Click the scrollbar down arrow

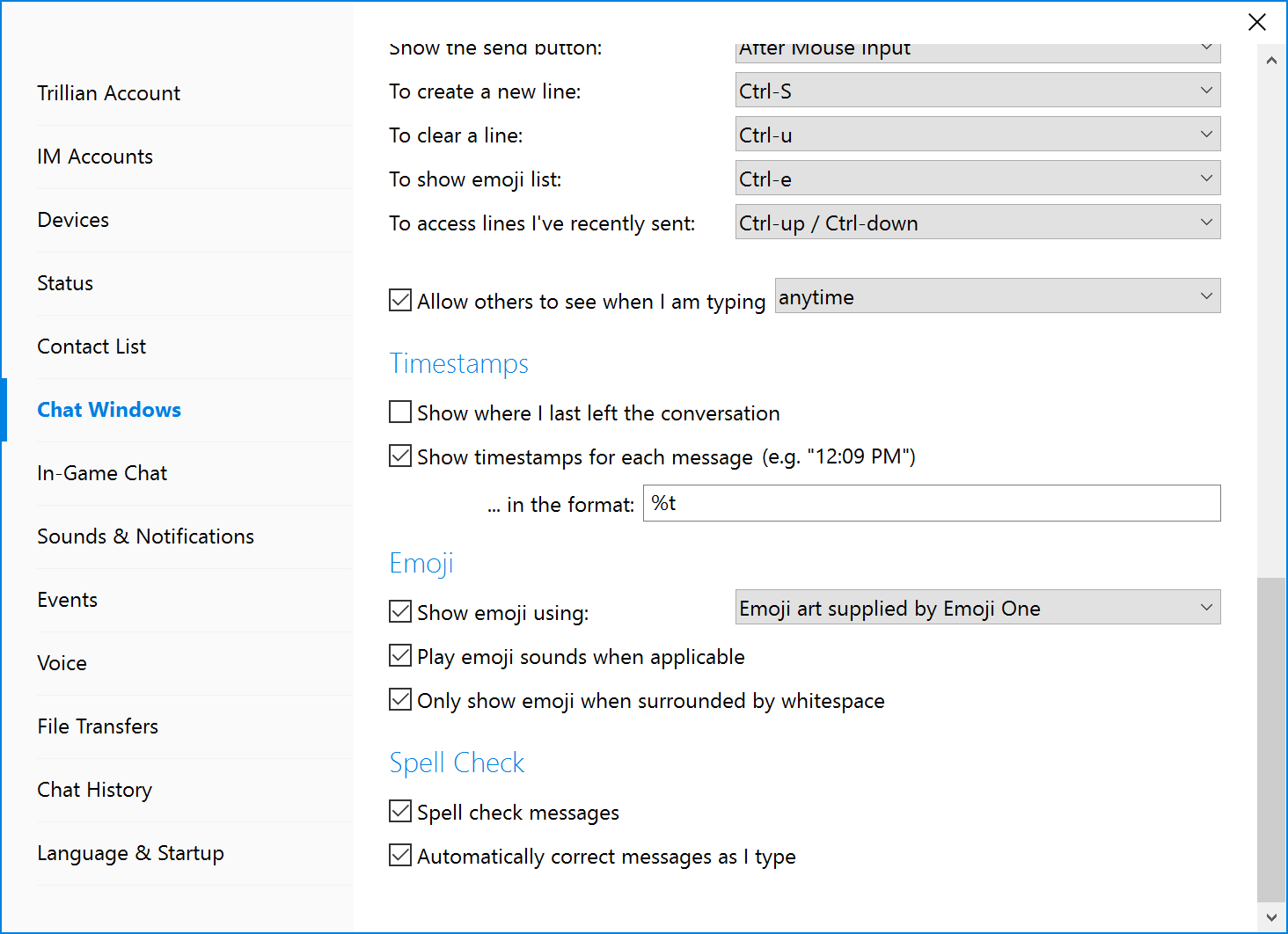click(1271, 917)
